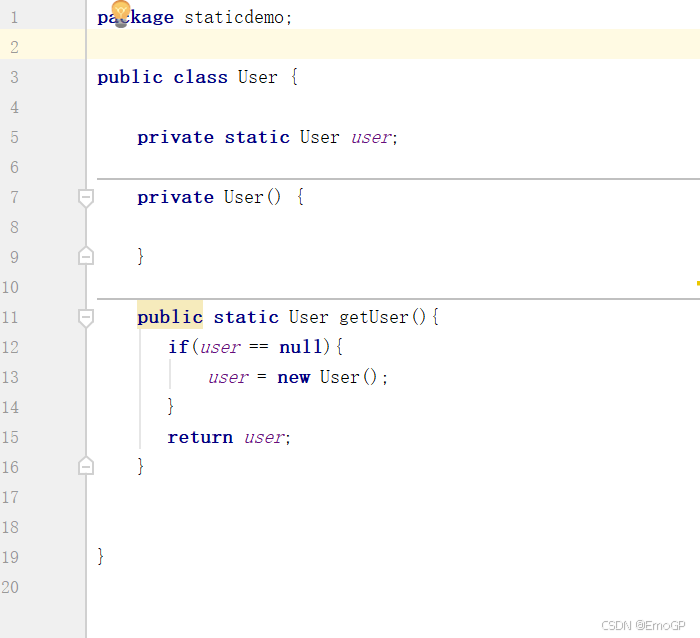Click 'null' keyword in the if condition
This screenshot has height=638, width=700.
(x=300, y=347)
